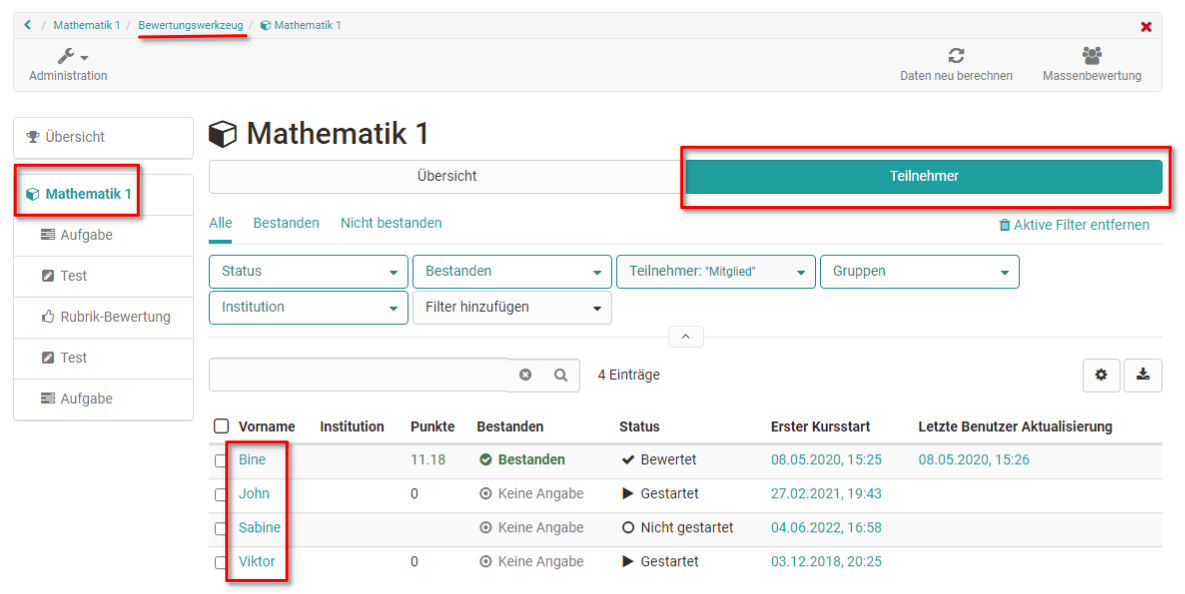The height and width of the screenshot is (594, 1185).
Task: Clear search field with x icon
Action: 525,375
